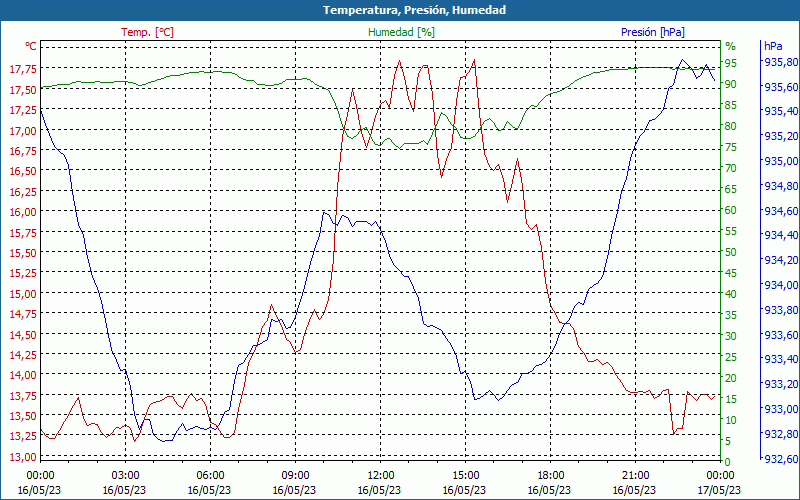Click the '15:00' time axis label

pos(465,476)
